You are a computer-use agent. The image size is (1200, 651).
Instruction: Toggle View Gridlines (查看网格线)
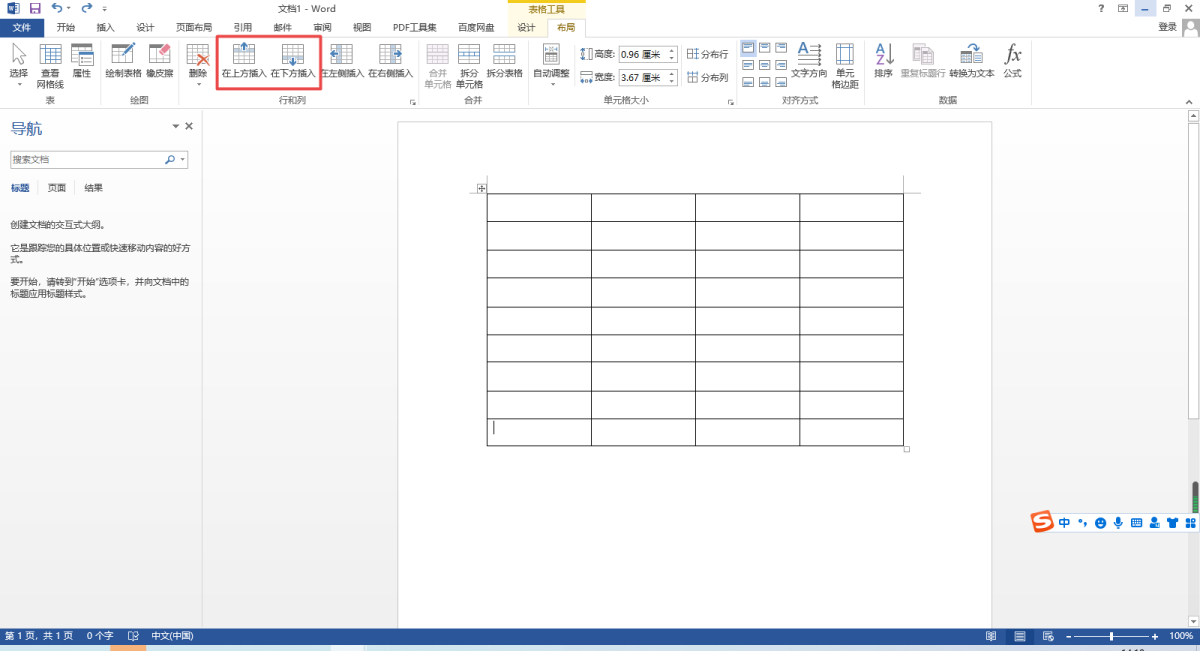50,65
